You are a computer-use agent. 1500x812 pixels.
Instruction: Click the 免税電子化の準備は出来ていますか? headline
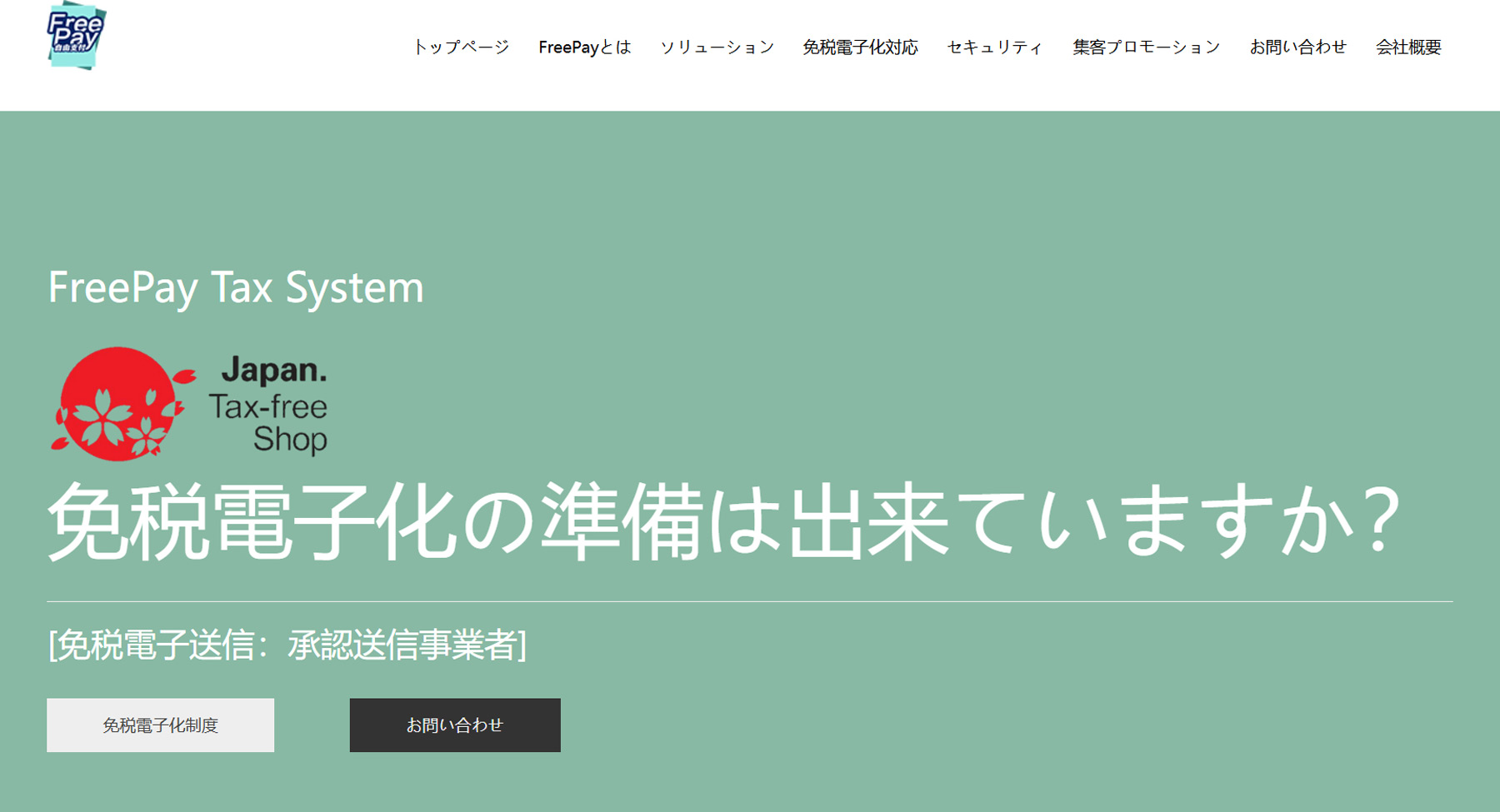(723, 522)
